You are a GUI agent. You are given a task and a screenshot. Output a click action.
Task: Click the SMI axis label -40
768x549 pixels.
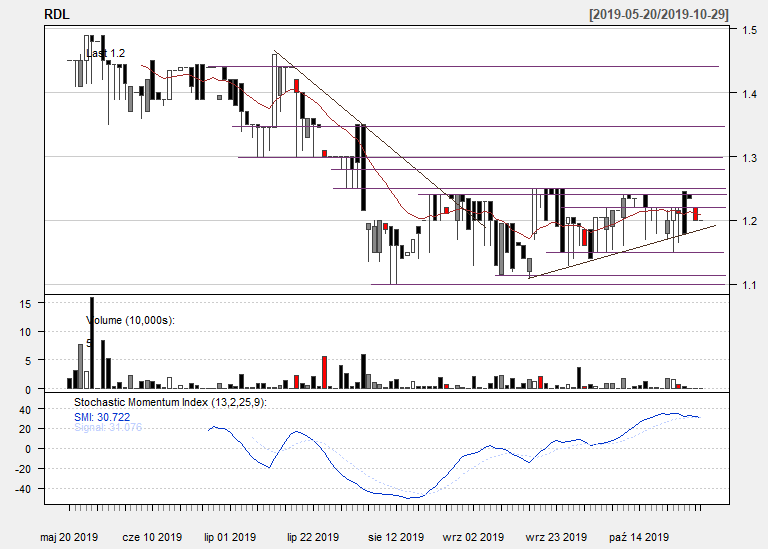(x=23, y=489)
